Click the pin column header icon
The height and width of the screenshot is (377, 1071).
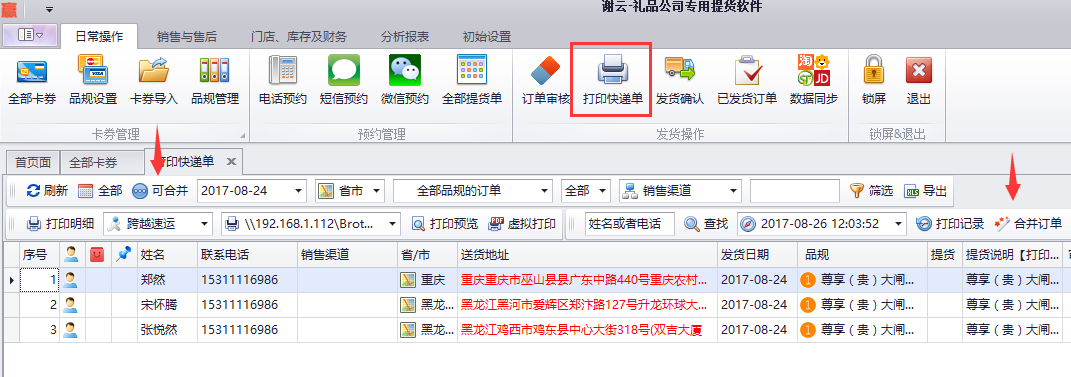pos(124,255)
